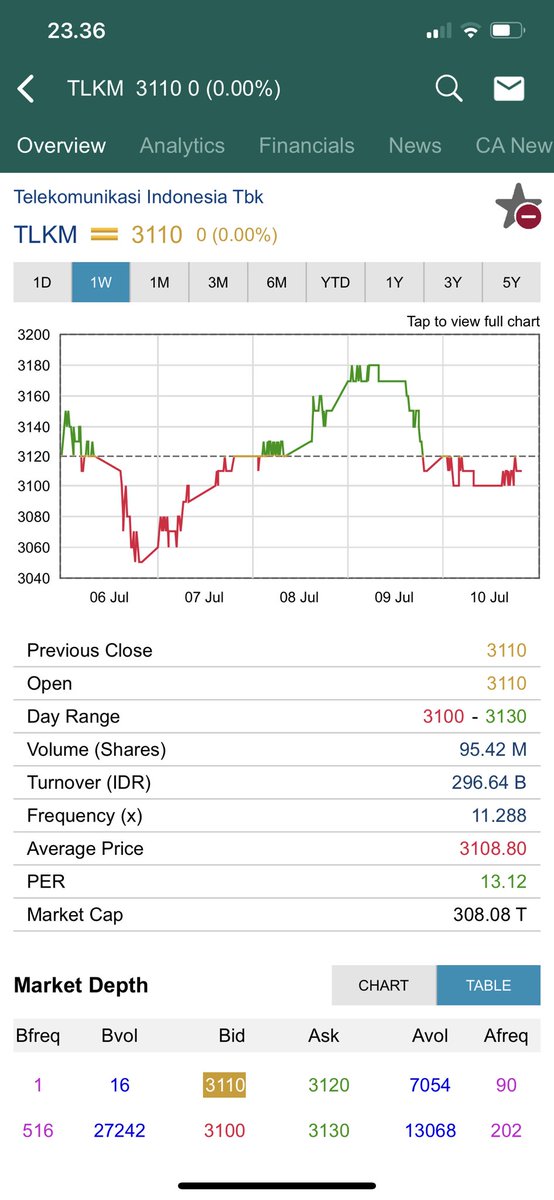This screenshot has width=554, height=1200.
Task: Tap the 16 bid volume cell
Action: click(120, 1085)
